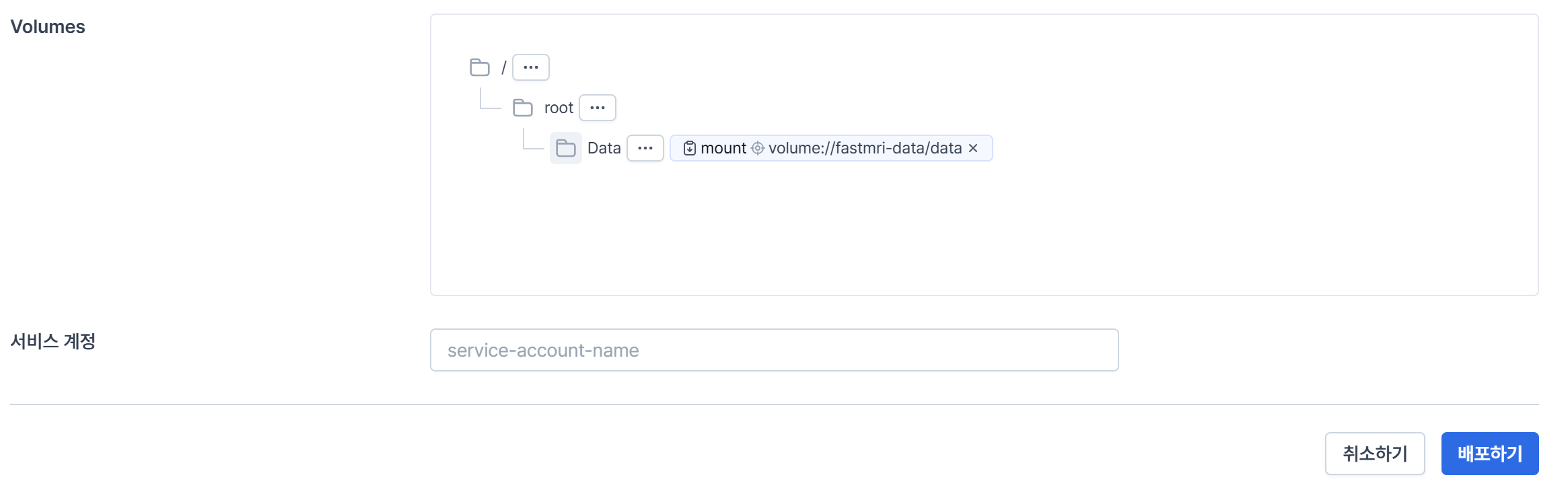1568x494 pixels.
Task: Click the "/" path text of the top folder
Action: coord(503,67)
